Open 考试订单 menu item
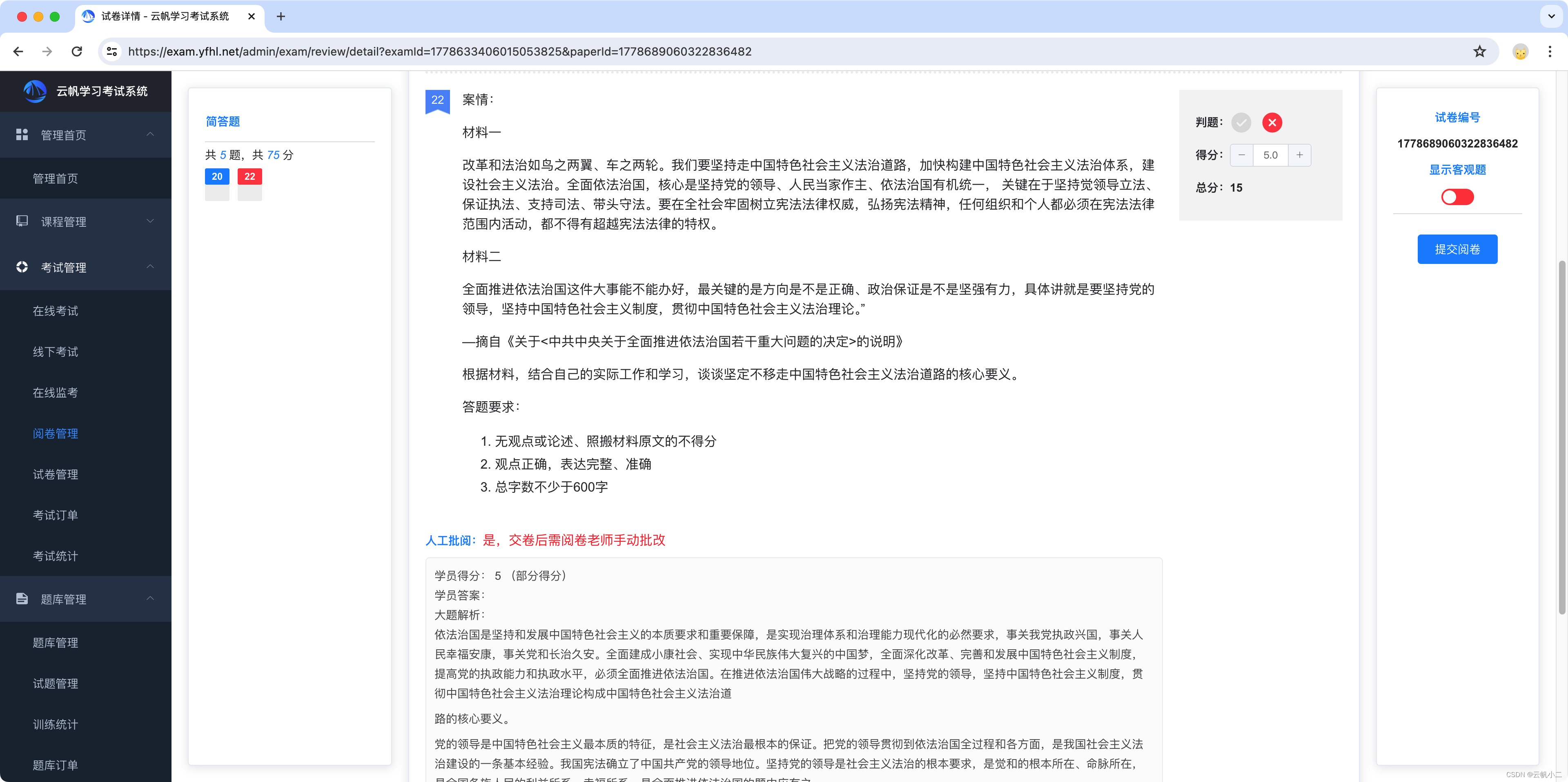This screenshot has width=1568, height=782. pyautogui.click(x=86, y=515)
